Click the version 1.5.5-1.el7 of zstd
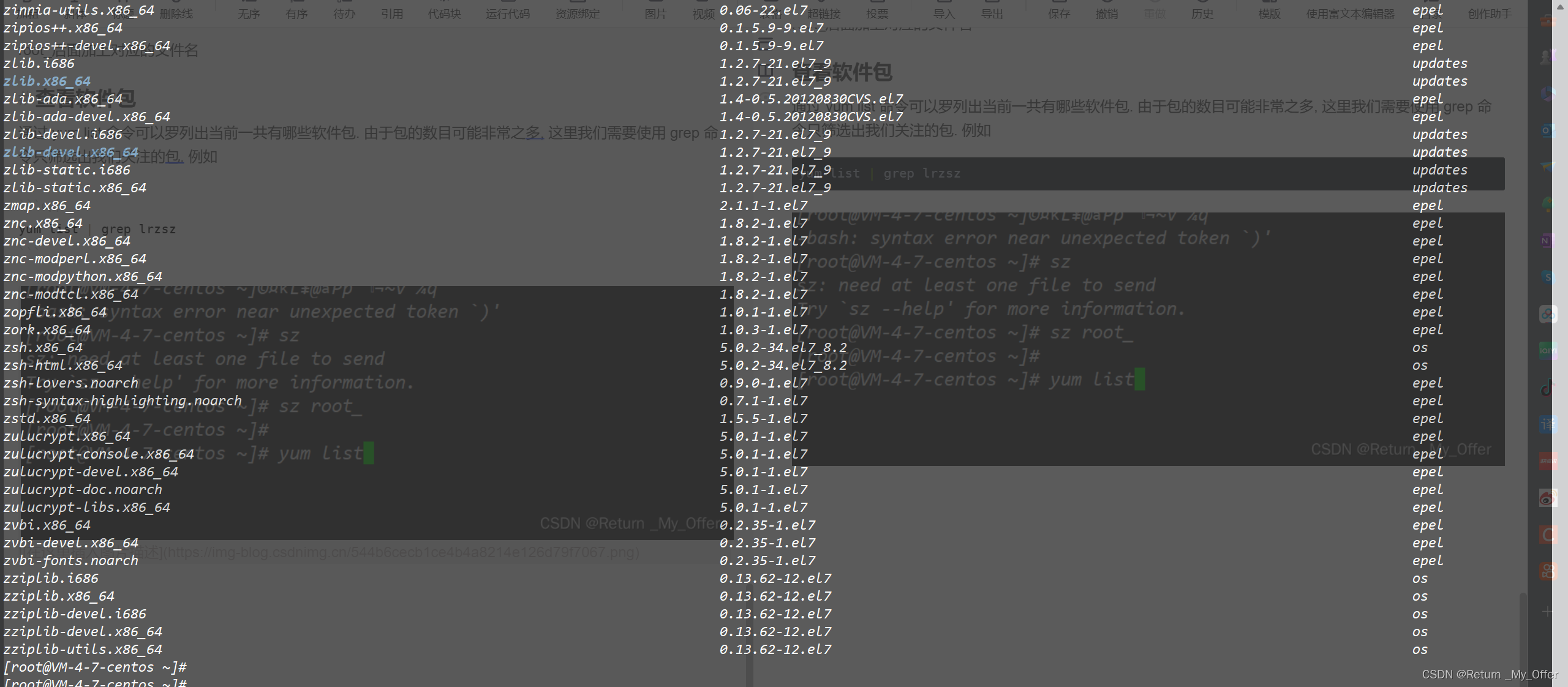The width and height of the screenshot is (1568, 687). click(x=764, y=418)
